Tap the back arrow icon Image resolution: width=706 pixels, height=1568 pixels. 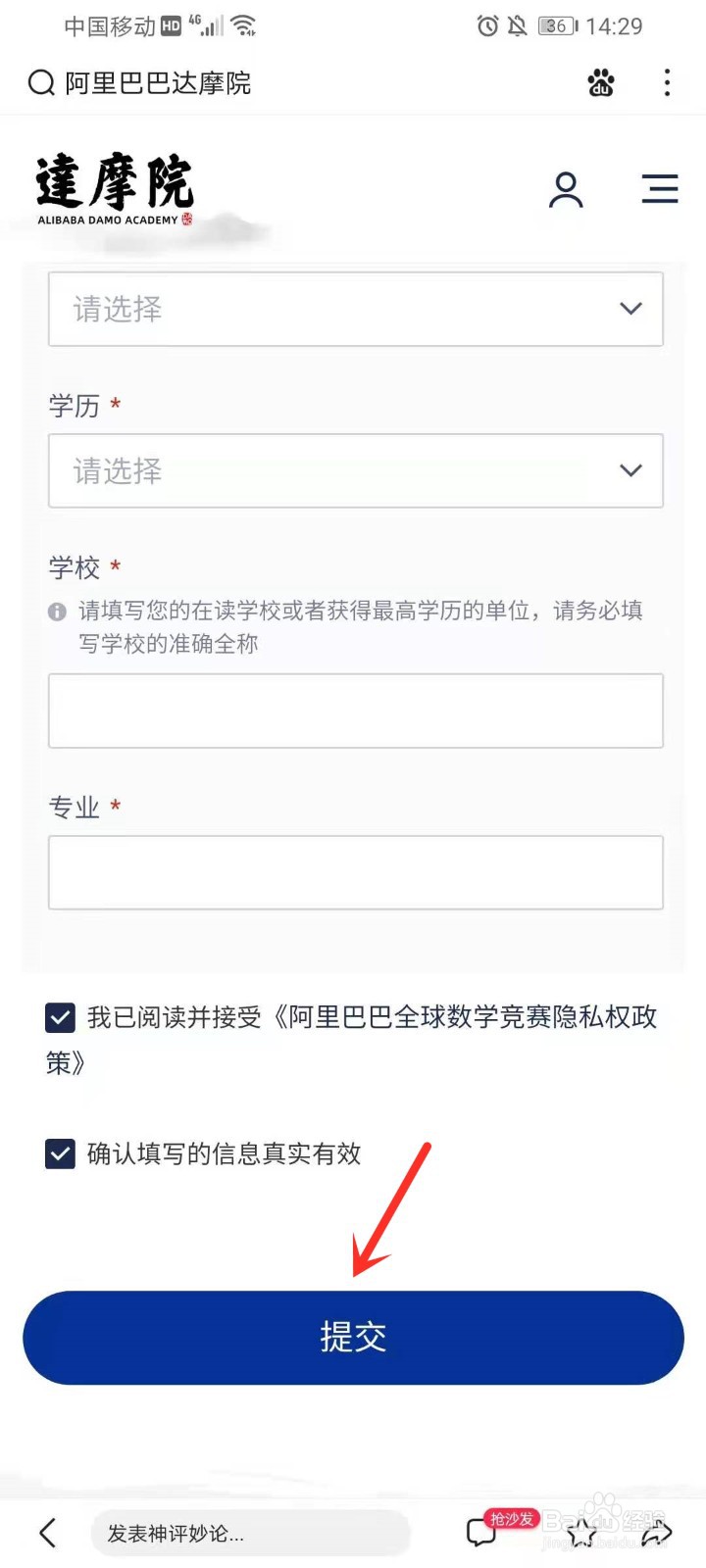click(47, 1533)
